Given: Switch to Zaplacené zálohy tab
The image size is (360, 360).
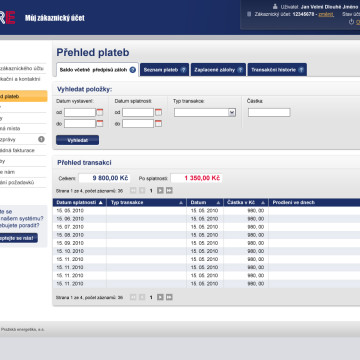Looking at the screenshot, I should 218,70.
